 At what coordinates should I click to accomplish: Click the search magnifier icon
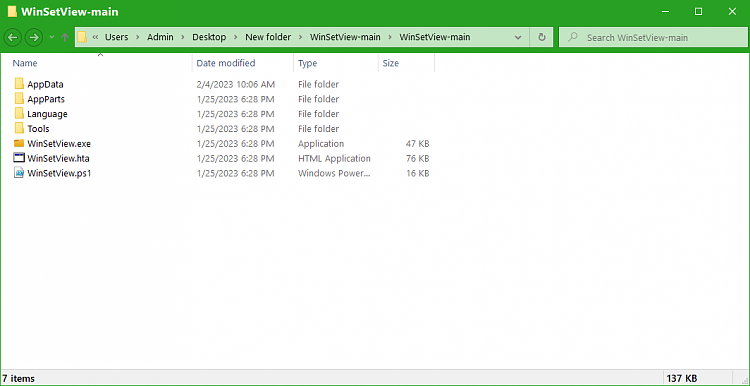click(x=573, y=37)
